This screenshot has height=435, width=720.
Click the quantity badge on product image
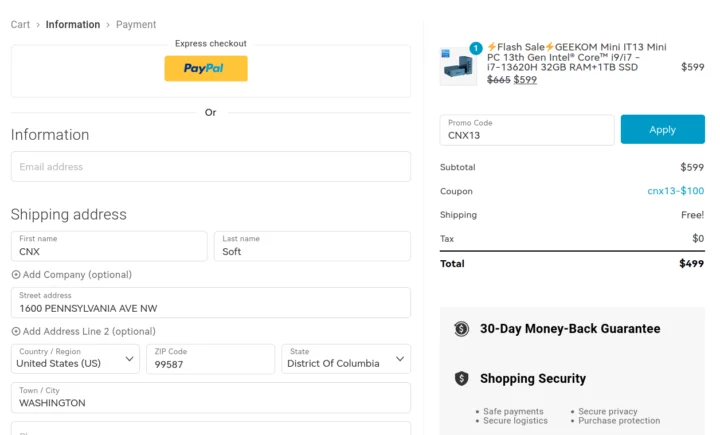point(476,48)
